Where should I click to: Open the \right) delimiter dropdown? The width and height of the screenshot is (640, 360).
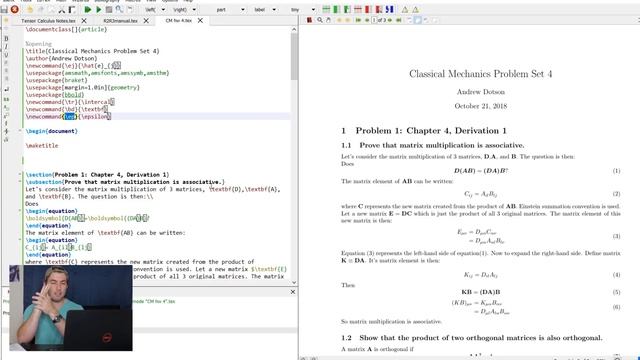click(x=194, y=9)
